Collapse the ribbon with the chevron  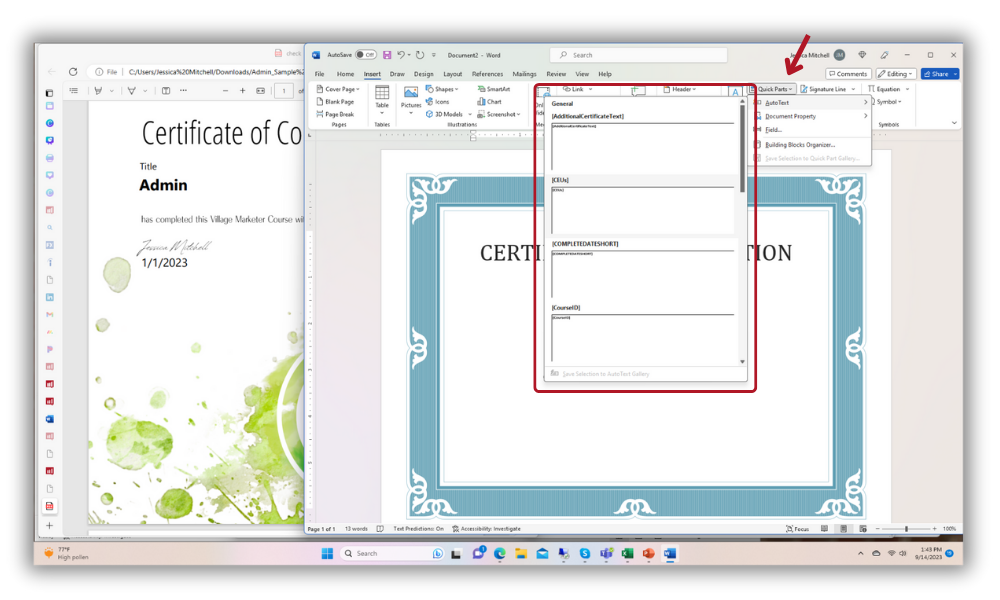click(x=954, y=122)
